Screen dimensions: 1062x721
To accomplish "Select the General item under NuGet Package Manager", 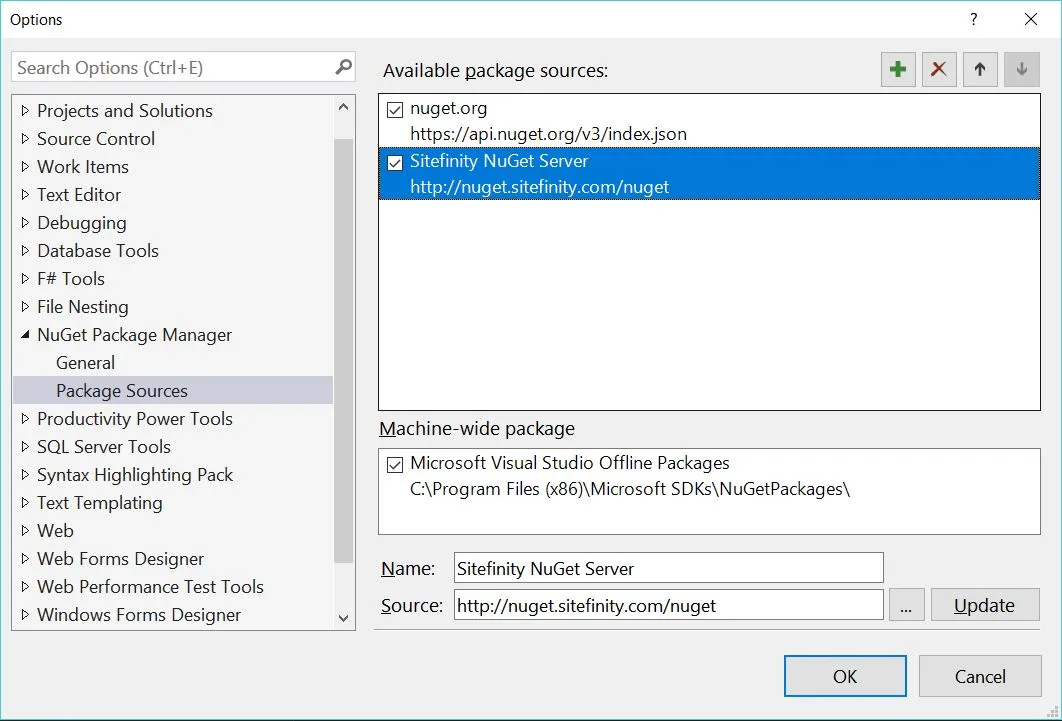I will click(85, 362).
